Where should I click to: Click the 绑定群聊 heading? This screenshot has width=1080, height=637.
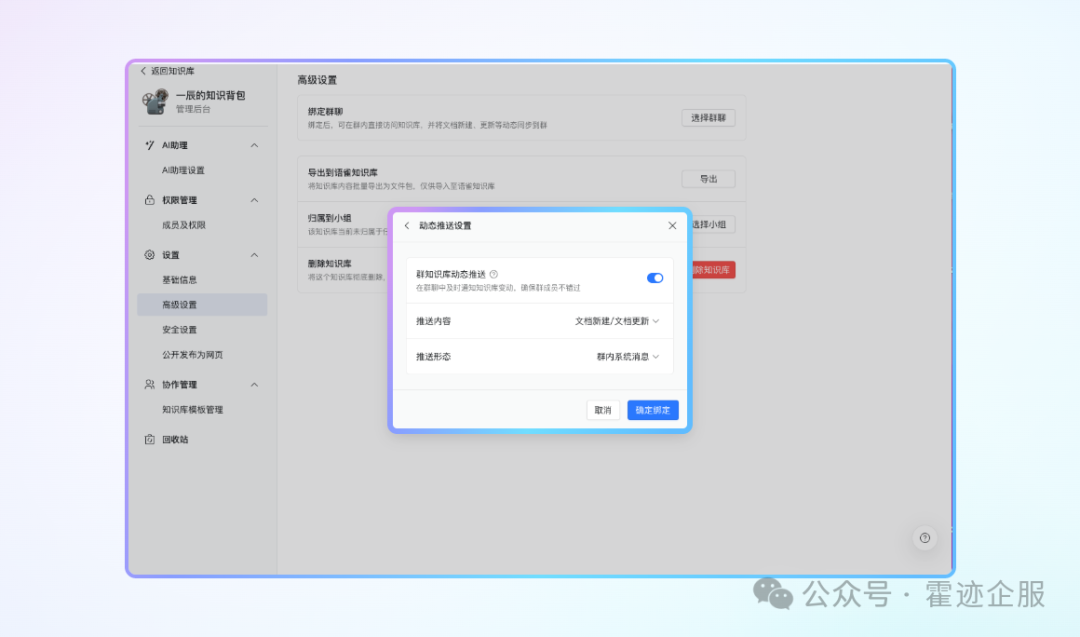325,112
